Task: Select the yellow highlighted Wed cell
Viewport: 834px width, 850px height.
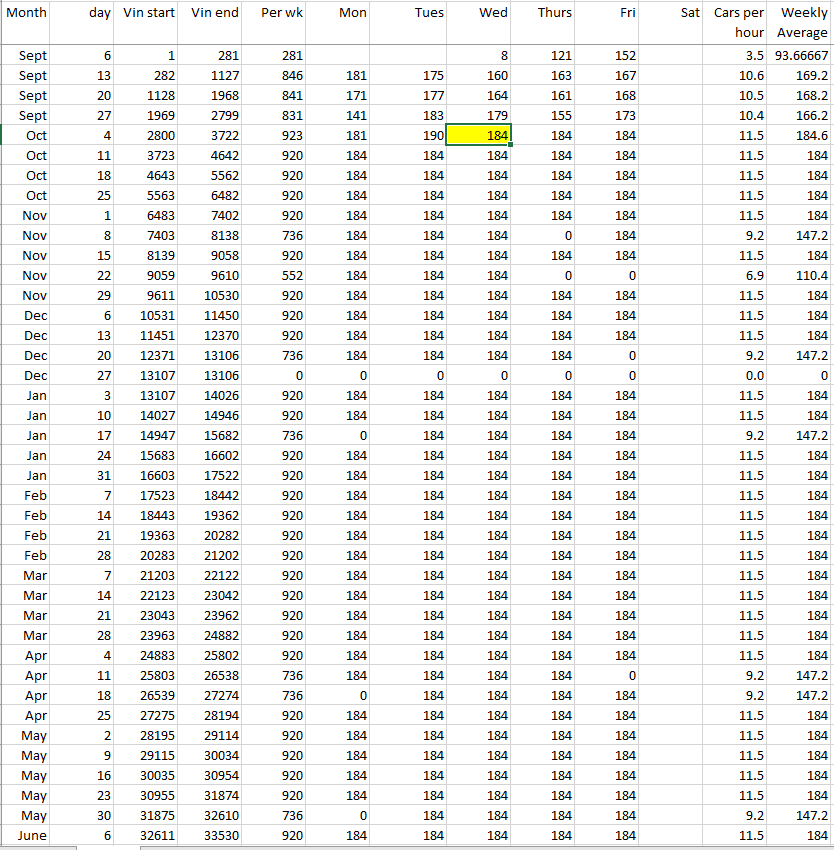Action: tap(478, 135)
